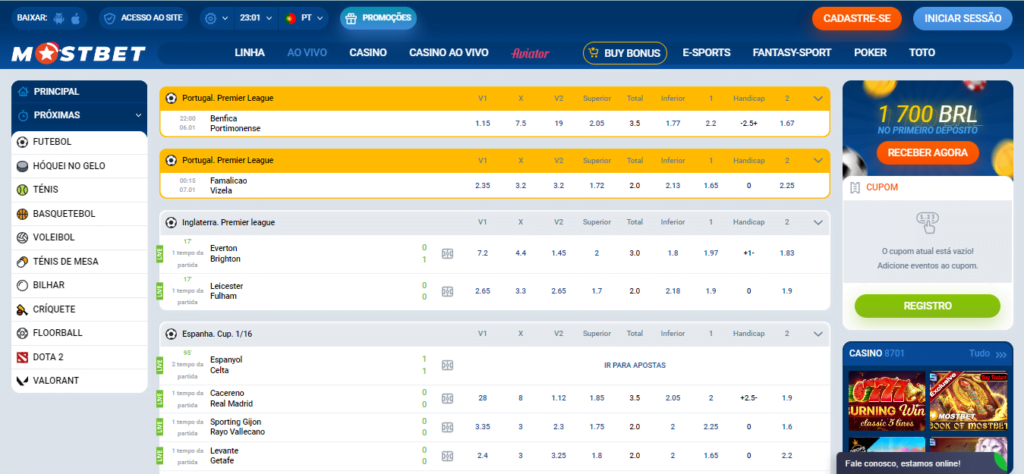Collapse the Espanha Cup 1/16 section

(x=818, y=333)
